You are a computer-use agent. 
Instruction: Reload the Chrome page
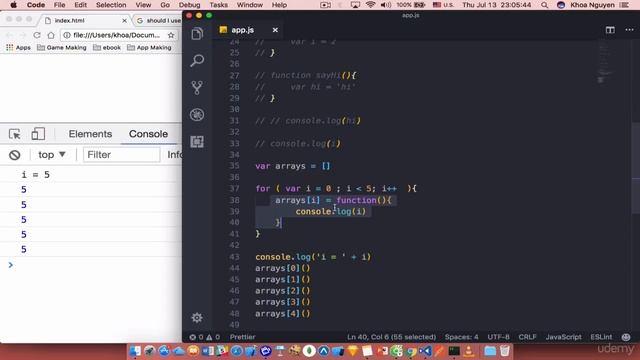(x=37, y=35)
